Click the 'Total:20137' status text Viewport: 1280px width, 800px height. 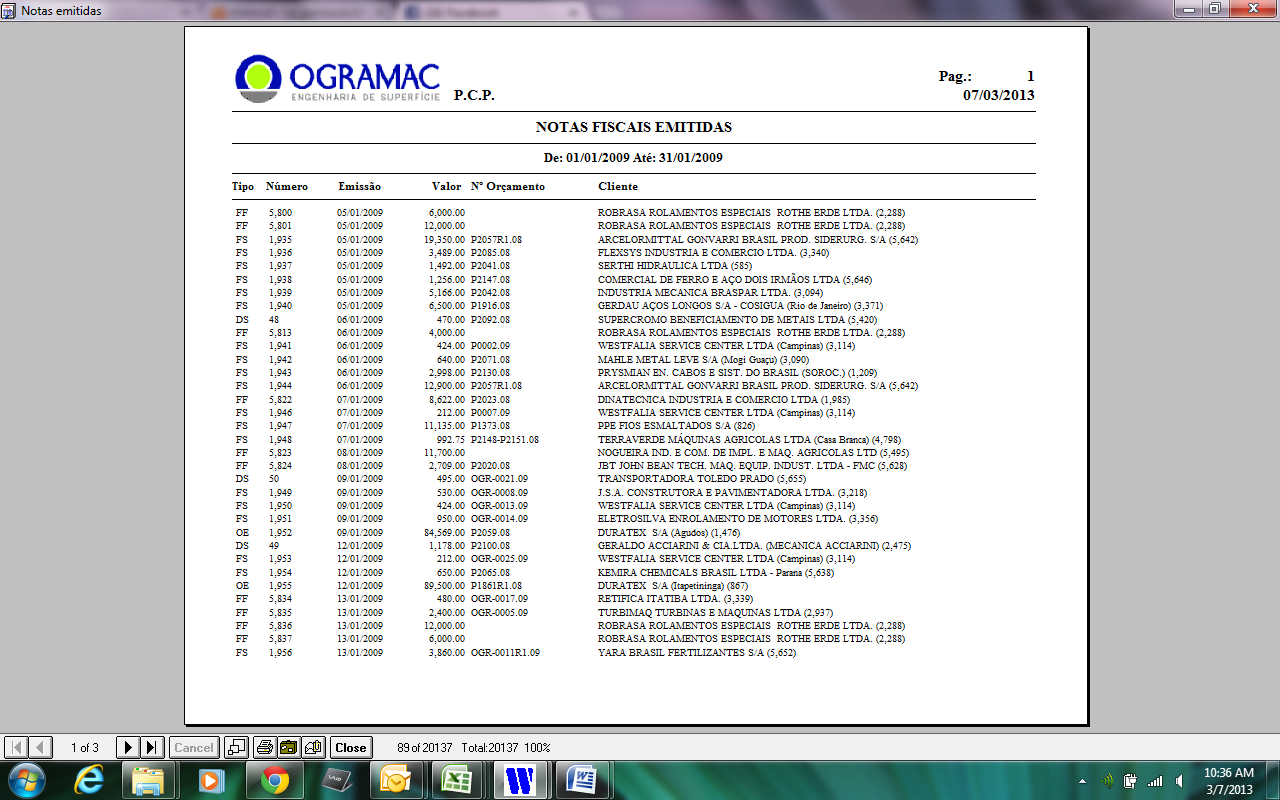coord(489,748)
